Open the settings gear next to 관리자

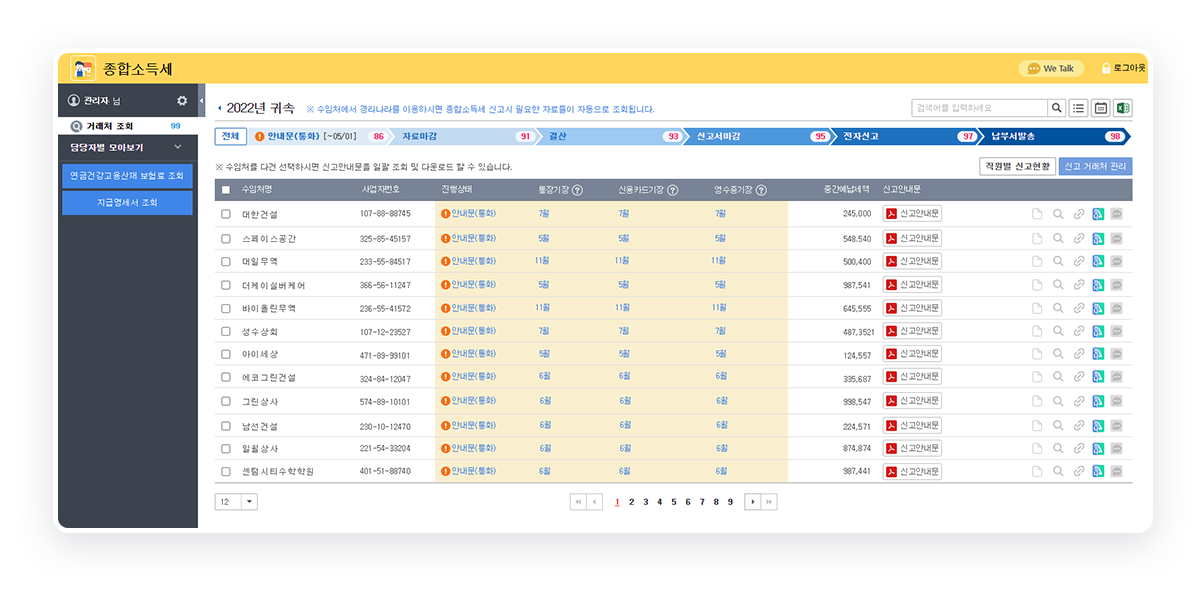pyautogui.click(x=182, y=101)
